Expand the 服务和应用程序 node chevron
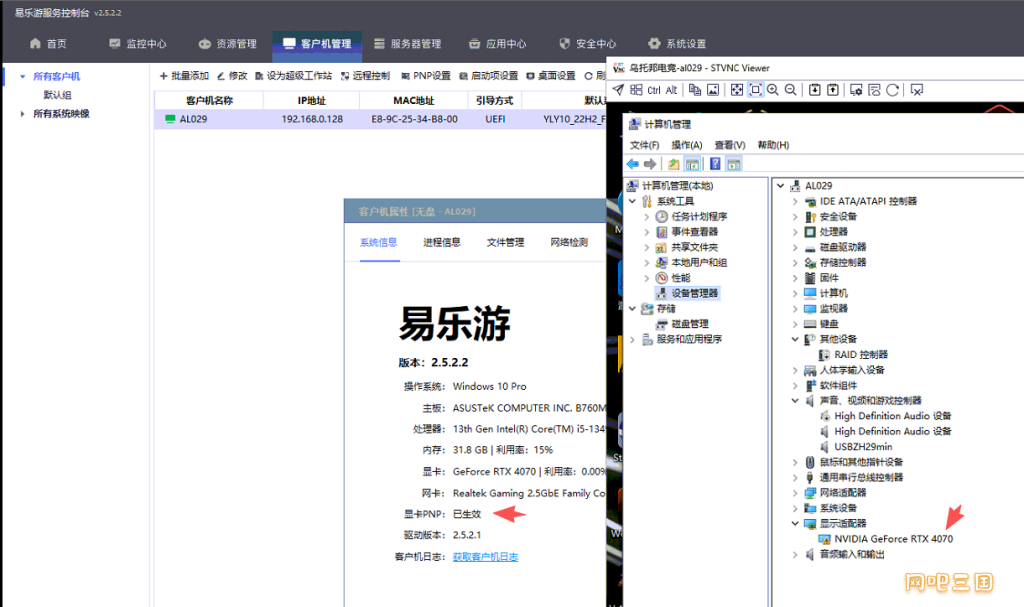The image size is (1024, 607). pyautogui.click(x=632, y=339)
